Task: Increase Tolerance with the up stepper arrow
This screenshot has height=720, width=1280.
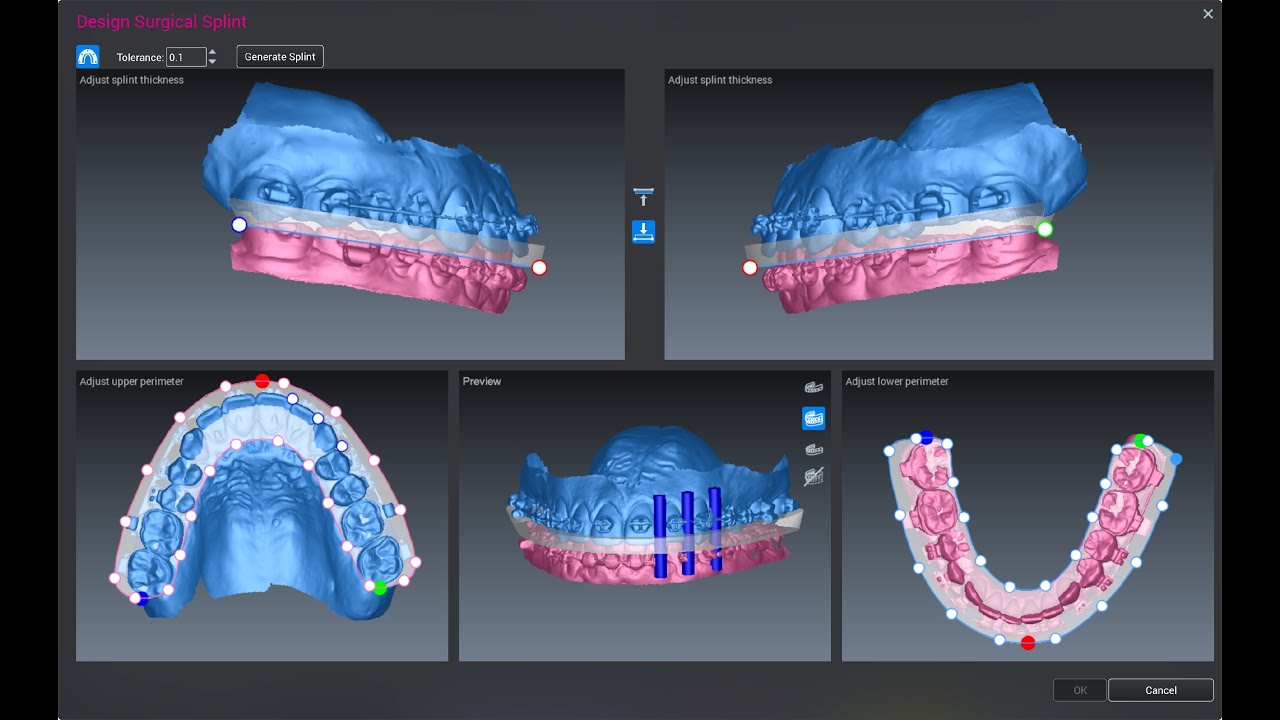Action: pyautogui.click(x=212, y=52)
